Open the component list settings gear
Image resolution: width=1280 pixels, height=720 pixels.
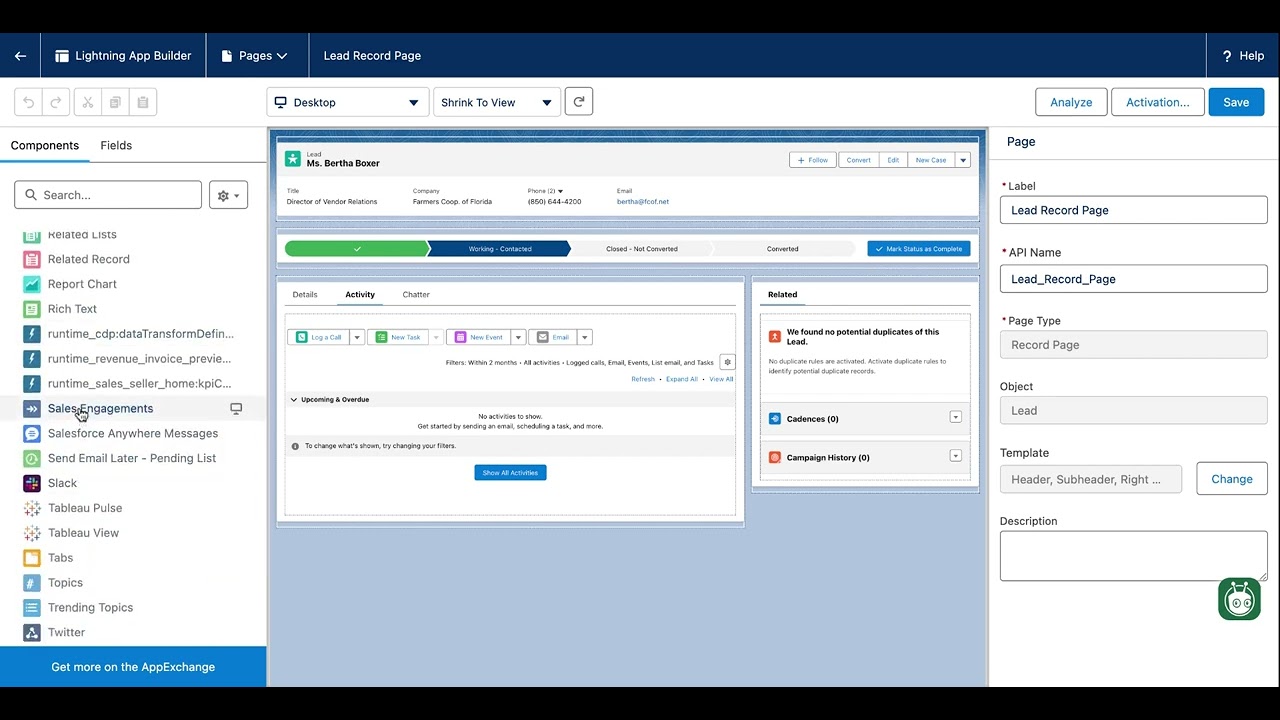click(228, 195)
